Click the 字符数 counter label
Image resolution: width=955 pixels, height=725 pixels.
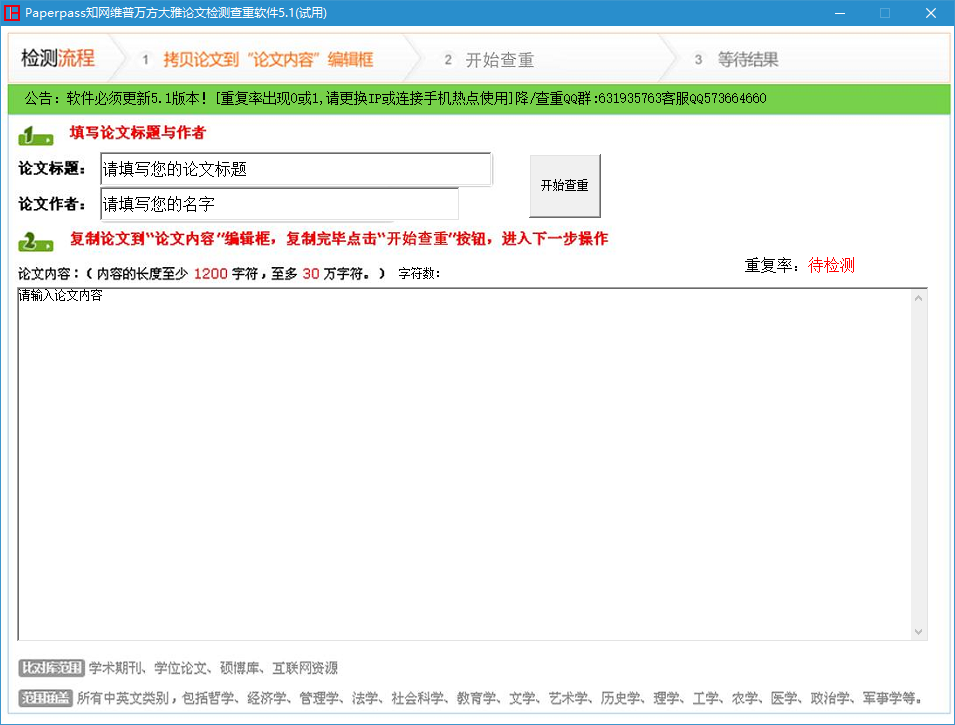[x=419, y=274]
